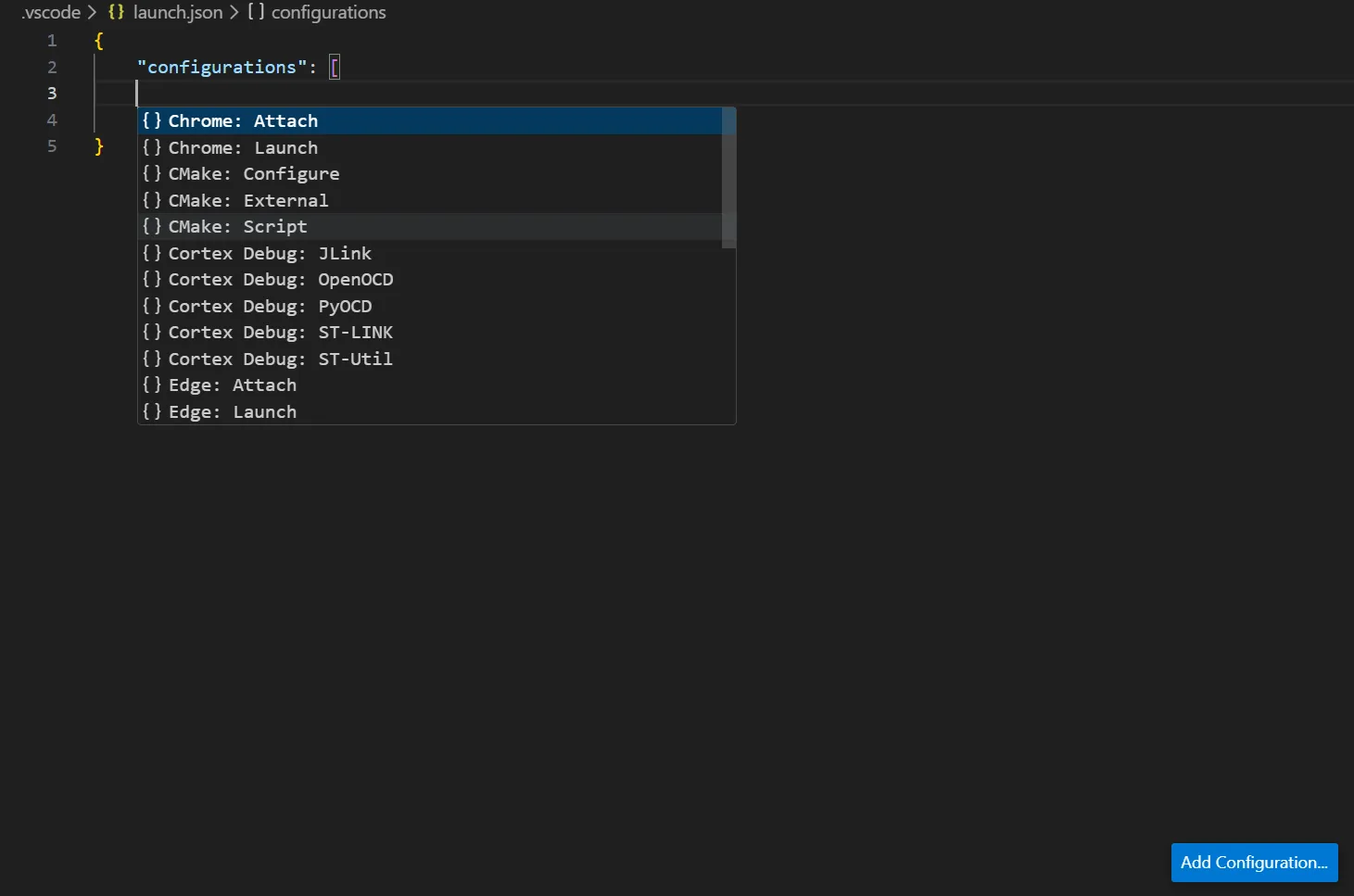Click the {} icon beside CMake: Script
The width and height of the screenshot is (1354, 896).
click(152, 226)
